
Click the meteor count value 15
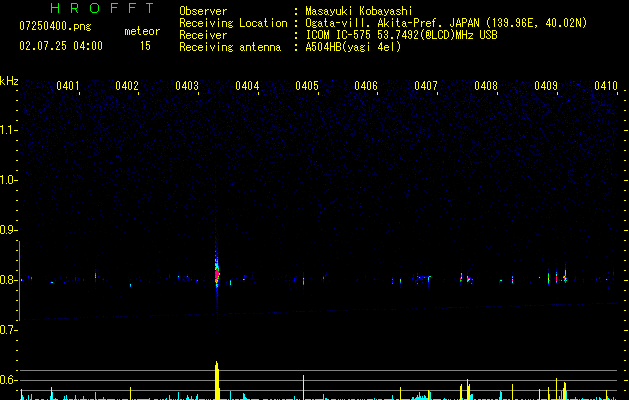[145, 46]
